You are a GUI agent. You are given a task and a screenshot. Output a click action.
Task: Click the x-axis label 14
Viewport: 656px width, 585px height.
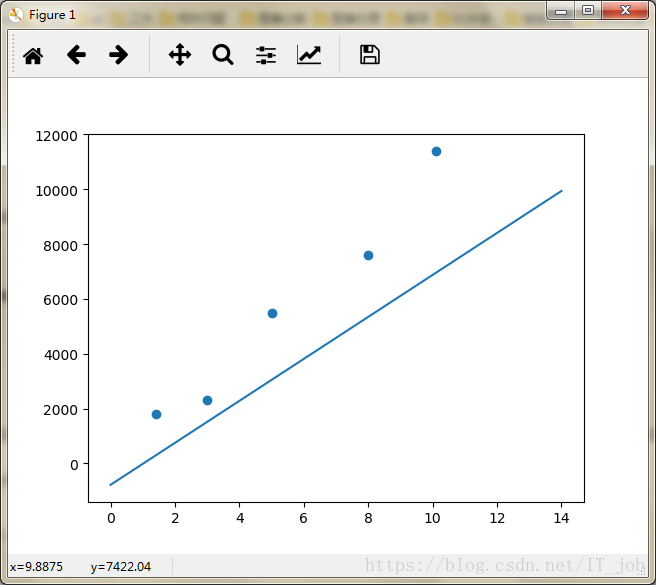[561, 518]
